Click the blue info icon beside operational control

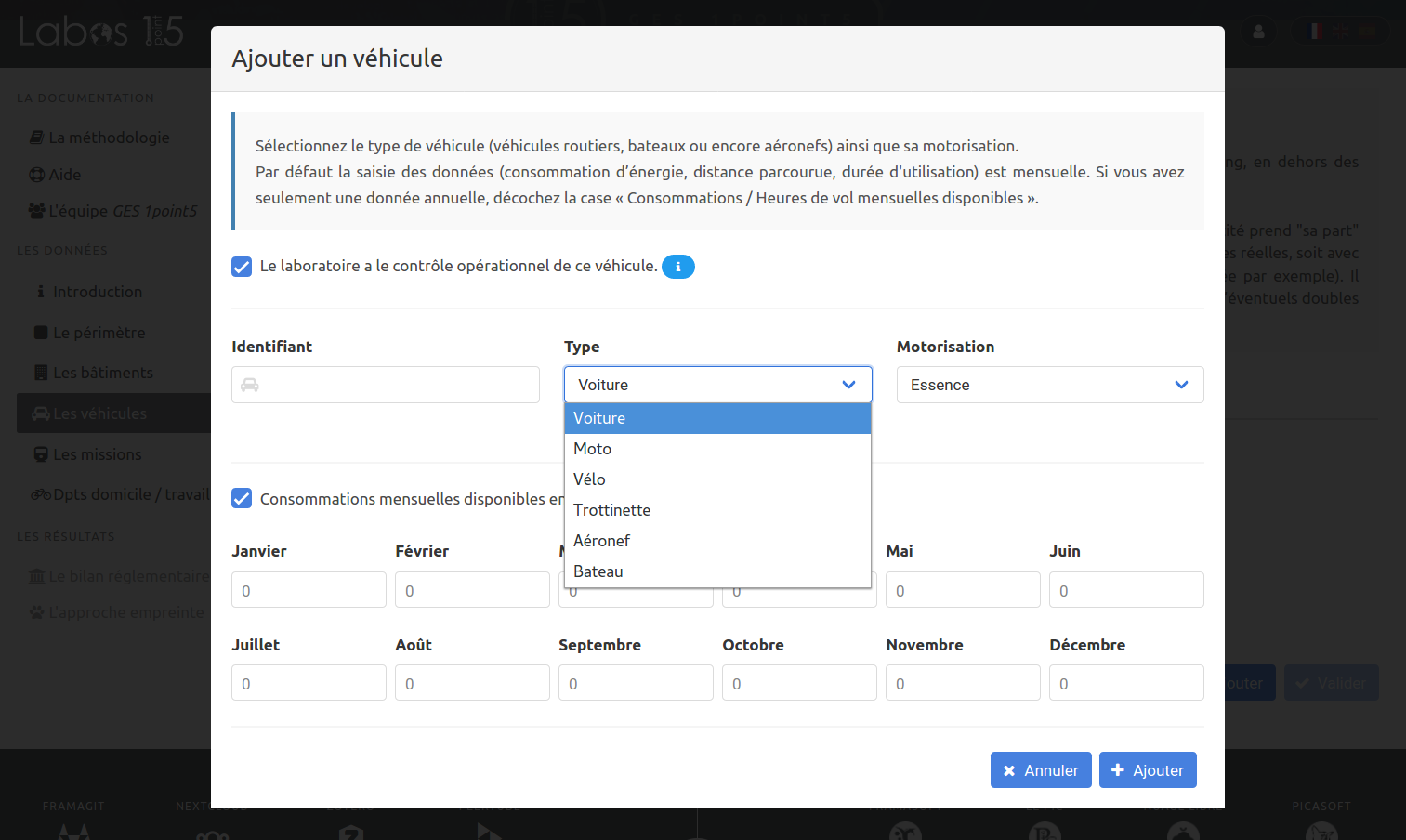click(x=677, y=267)
